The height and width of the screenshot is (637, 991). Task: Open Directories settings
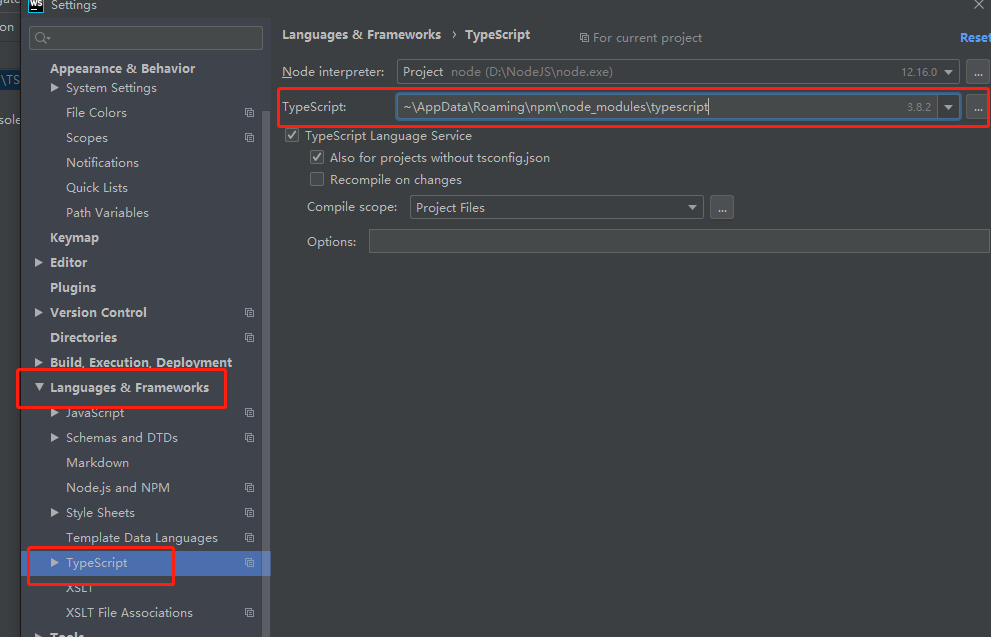point(83,337)
